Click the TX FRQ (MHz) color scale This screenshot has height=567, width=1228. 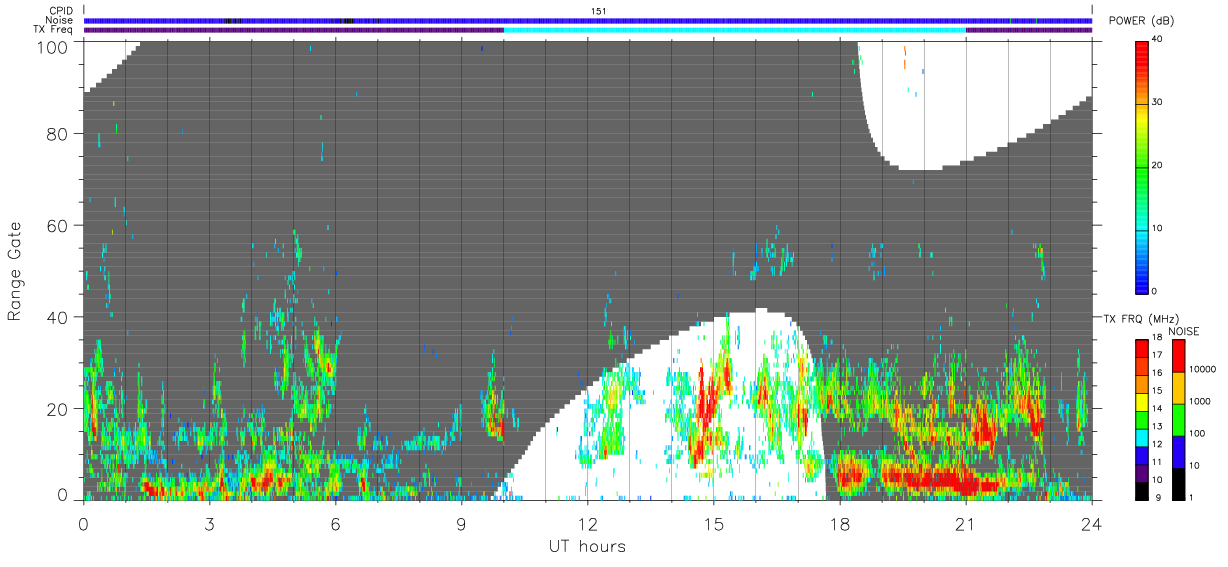point(1142,419)
